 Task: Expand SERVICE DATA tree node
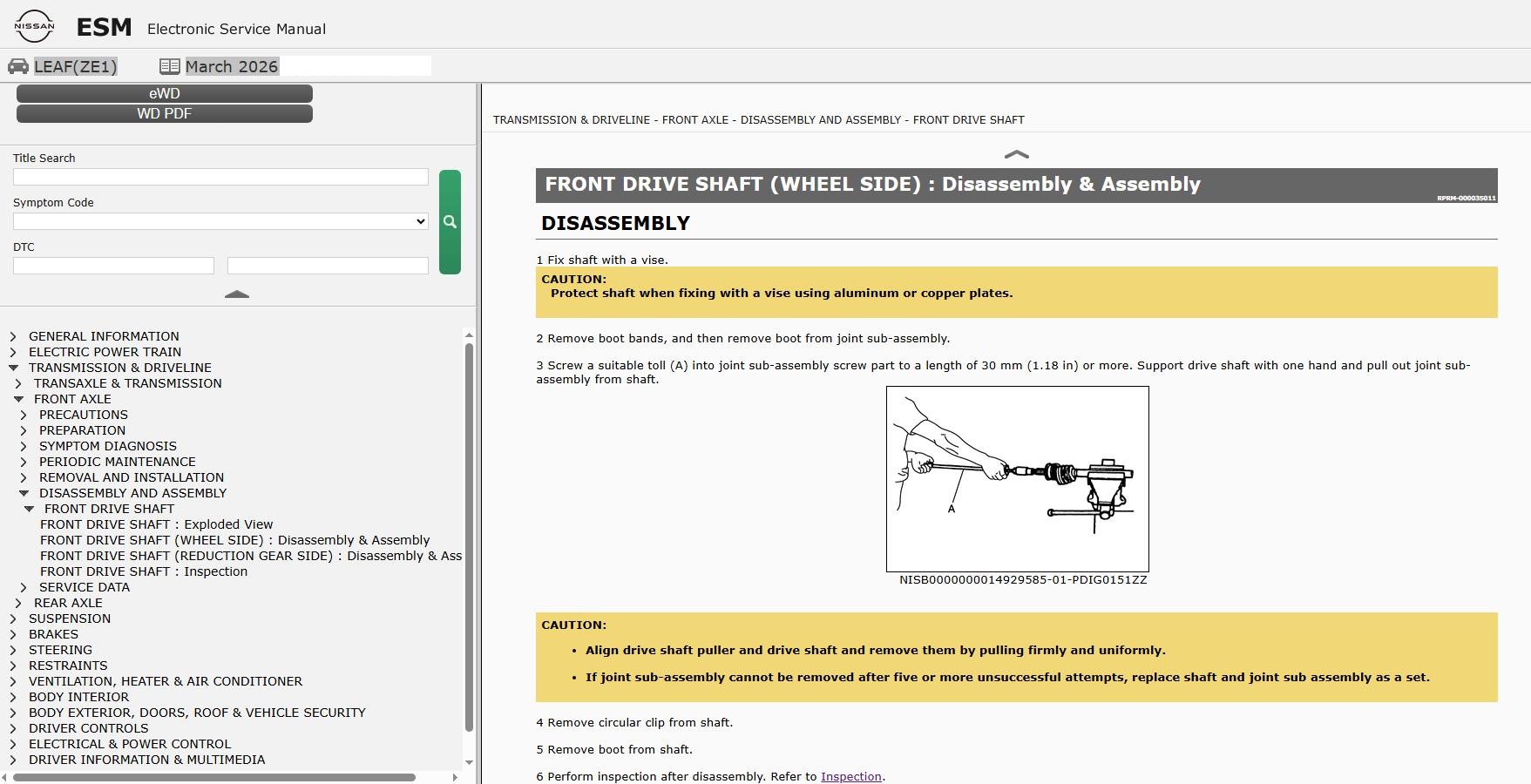pyautogui.click(x=24, y=587)
